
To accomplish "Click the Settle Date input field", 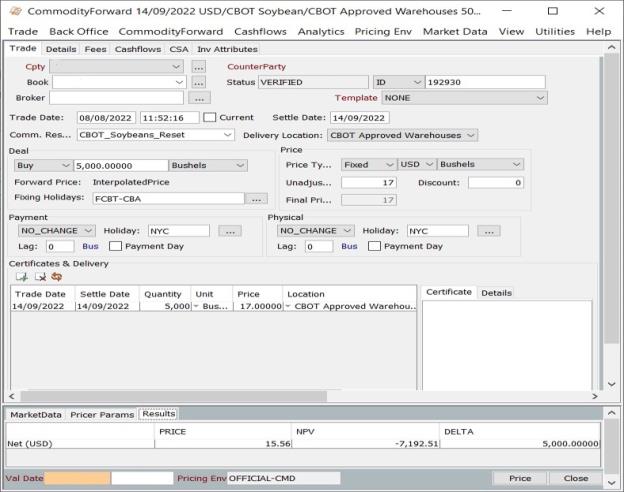I will (x=359, y=118).
